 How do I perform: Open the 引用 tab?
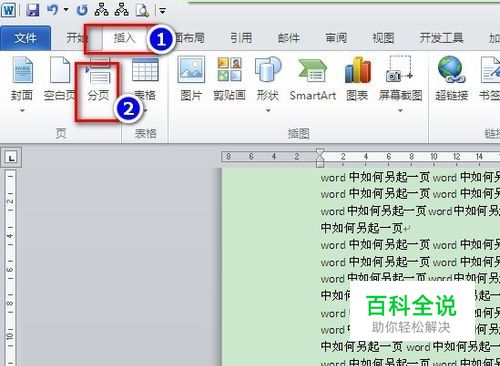coord(241,38)
